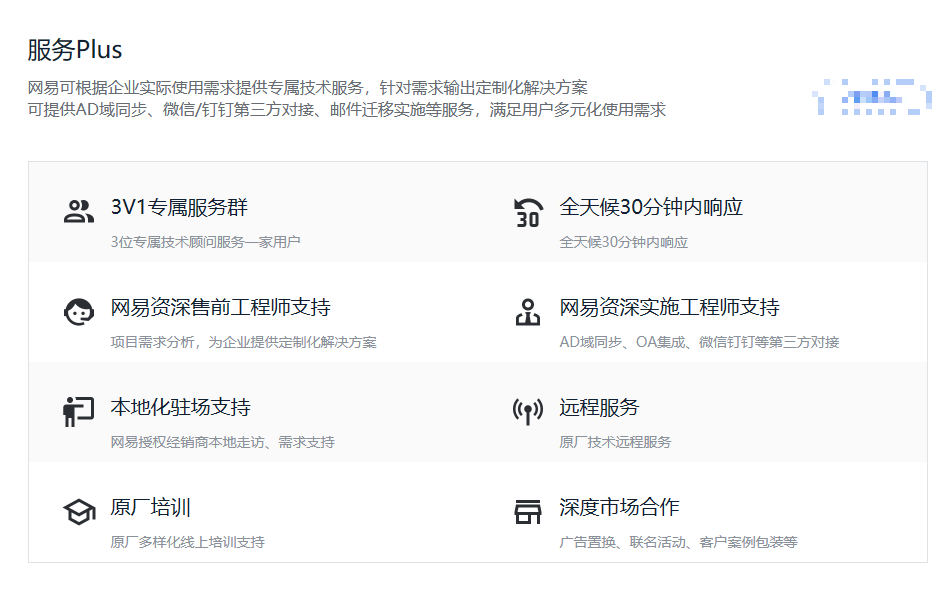Click the gray subtitle 全天候30分钟内响应
952x592 pixels.
[624, 242]
